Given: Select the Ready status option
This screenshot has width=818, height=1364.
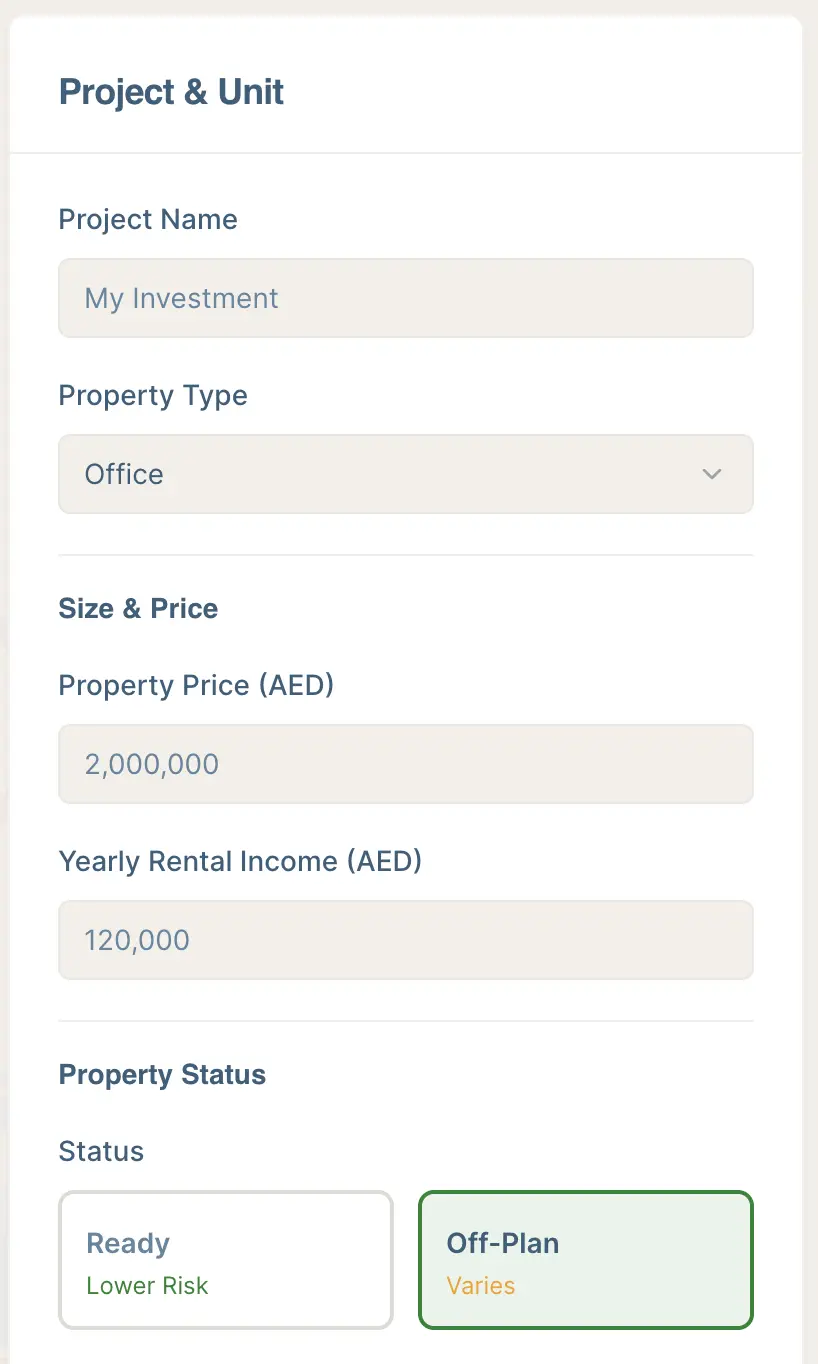Looking at the screenshot, I should [225, 1259].
